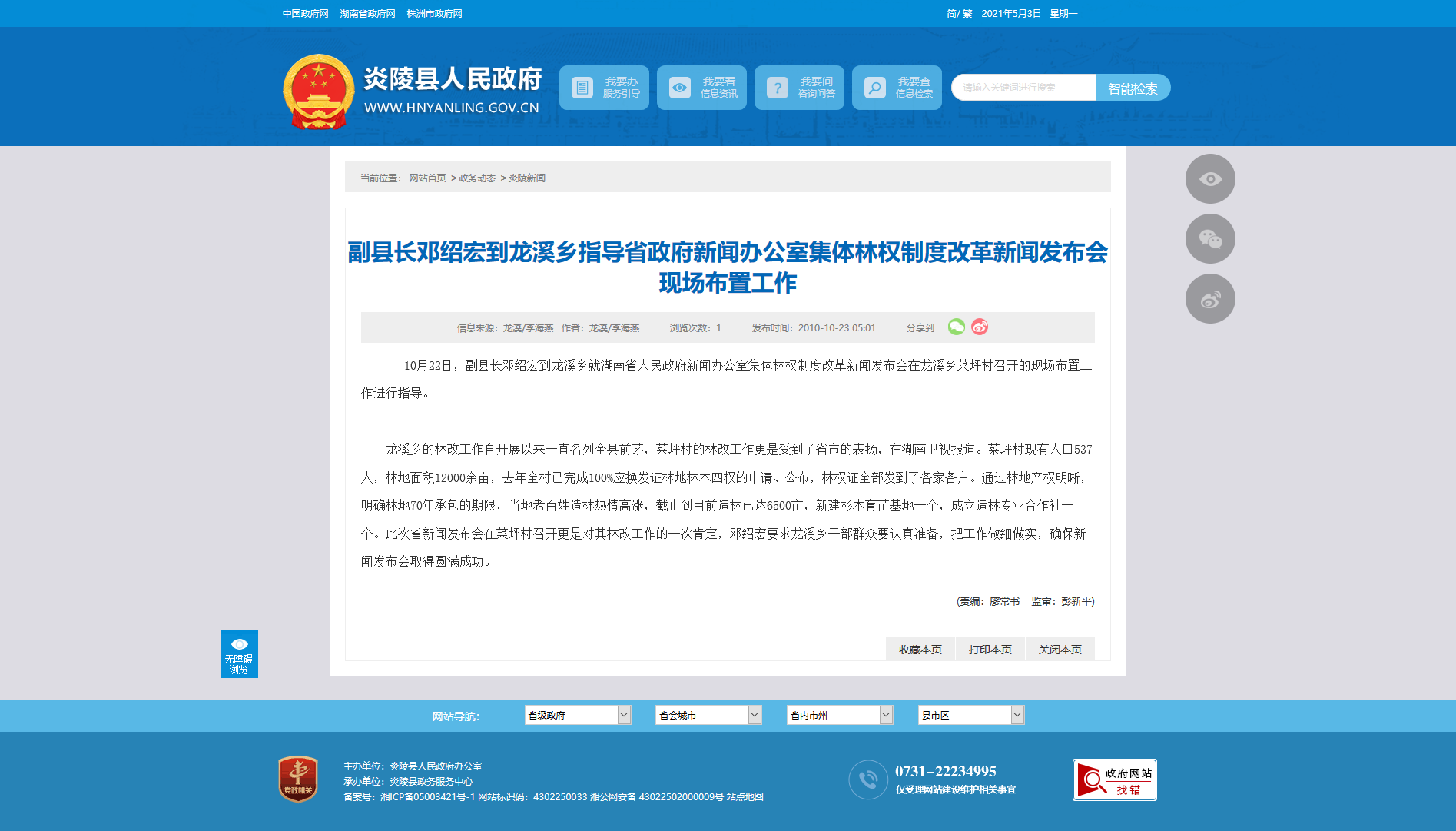Screen dimensions: 1456x831
Task: Open 我要看 信息资讯 section
Action: pyautogui.click(x=701, y=88)
